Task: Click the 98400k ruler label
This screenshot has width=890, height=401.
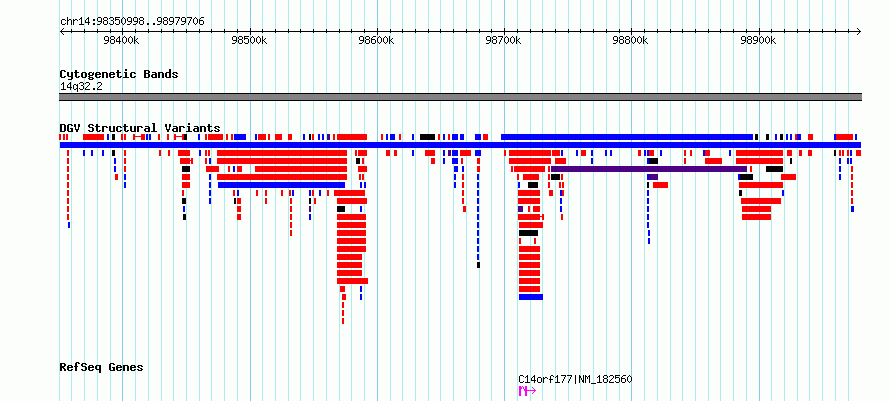Action: point(123,41)
